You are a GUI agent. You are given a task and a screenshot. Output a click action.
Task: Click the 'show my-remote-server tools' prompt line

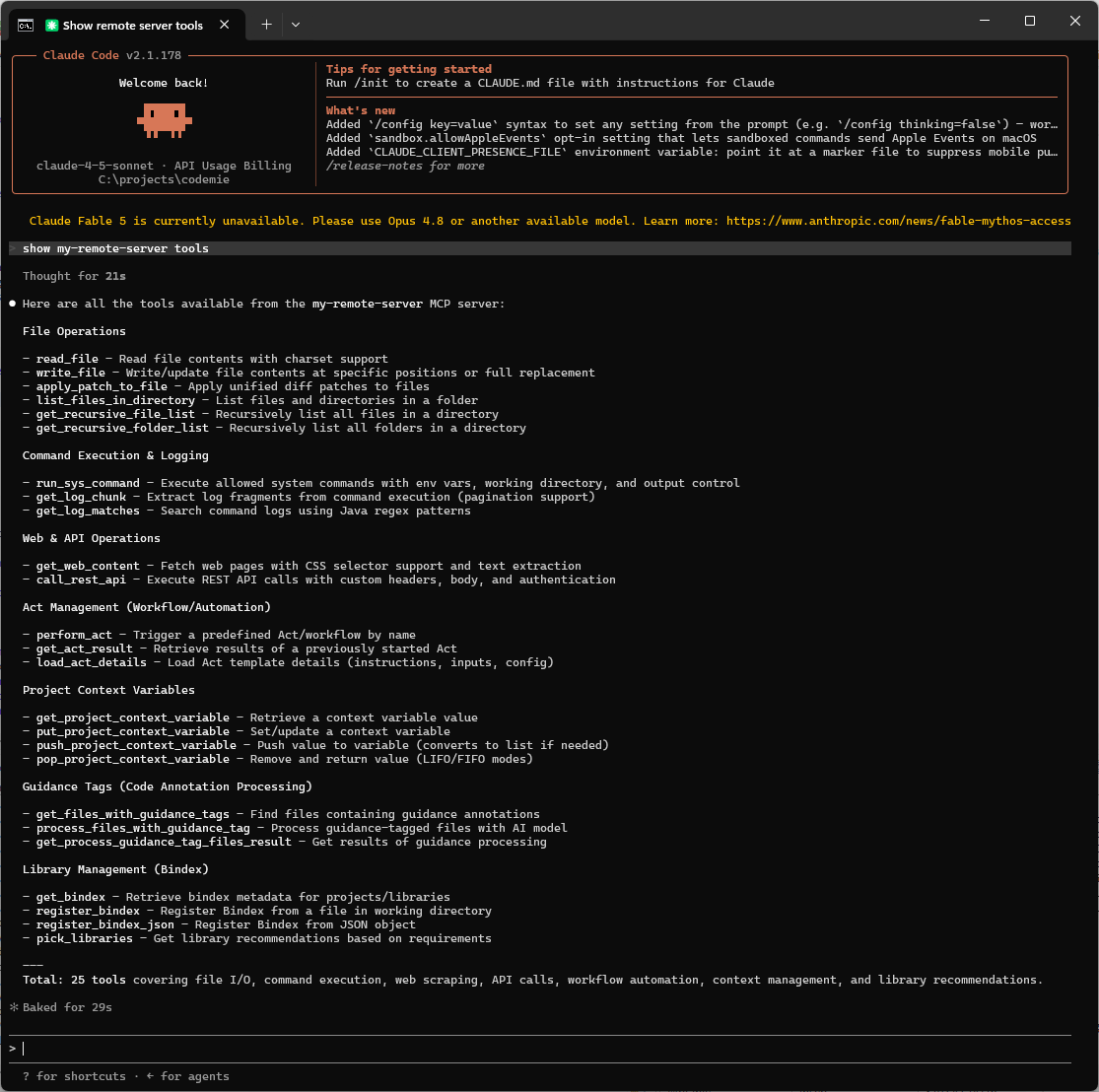[x=540, y=248]
